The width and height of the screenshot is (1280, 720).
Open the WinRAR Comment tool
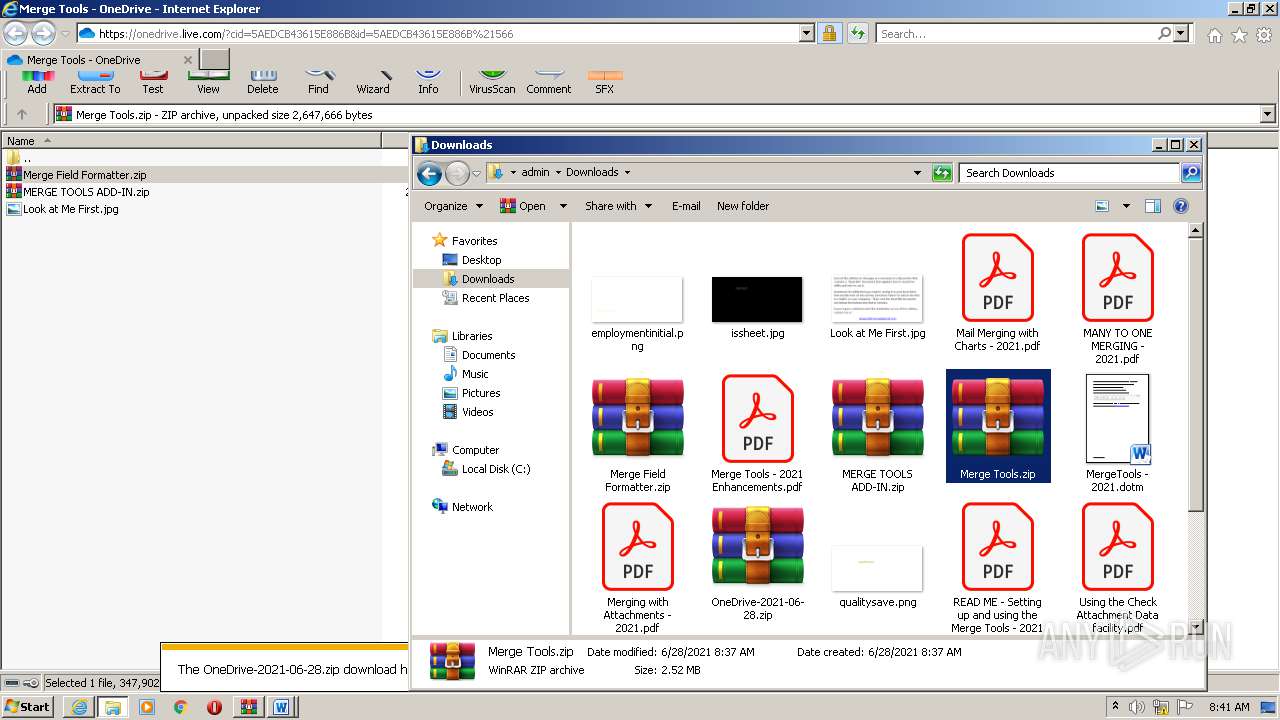coord(549,81)
